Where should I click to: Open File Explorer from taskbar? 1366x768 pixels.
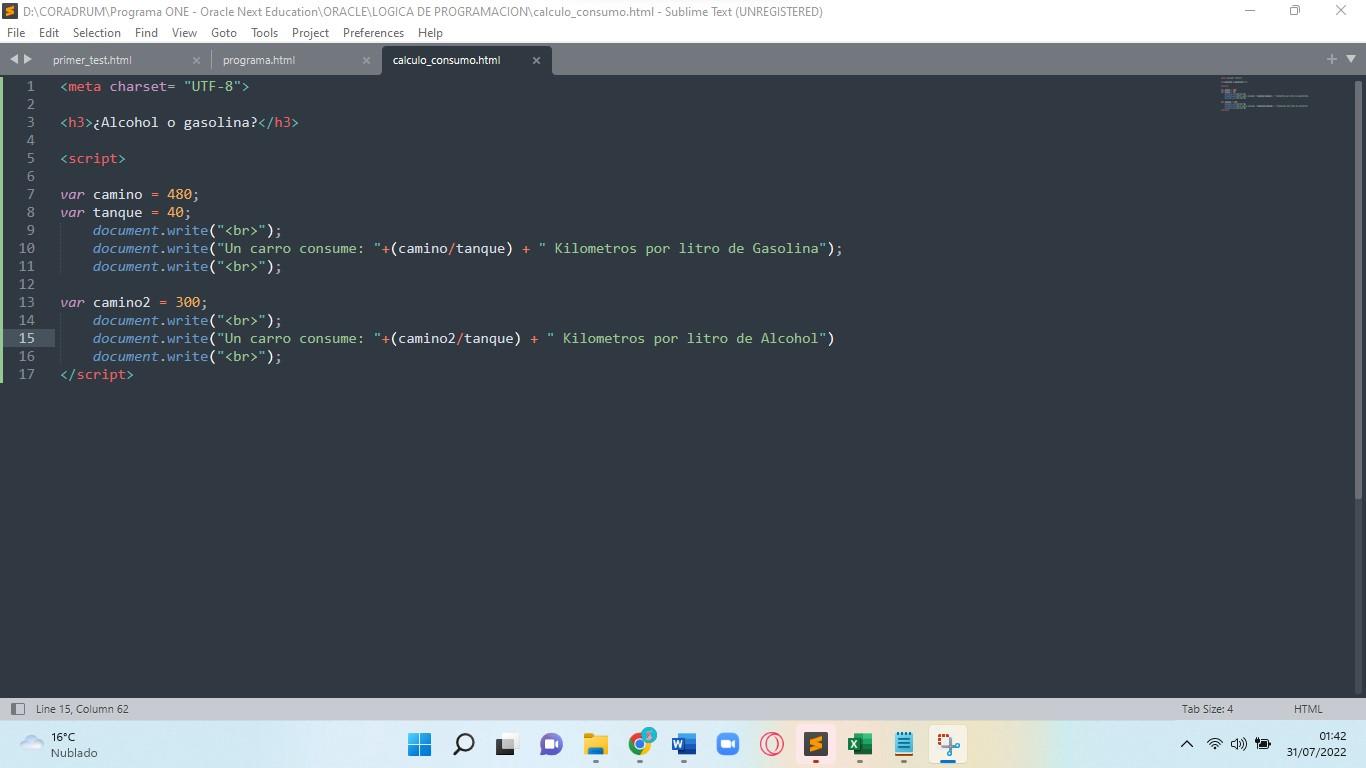tap(596, 744)
